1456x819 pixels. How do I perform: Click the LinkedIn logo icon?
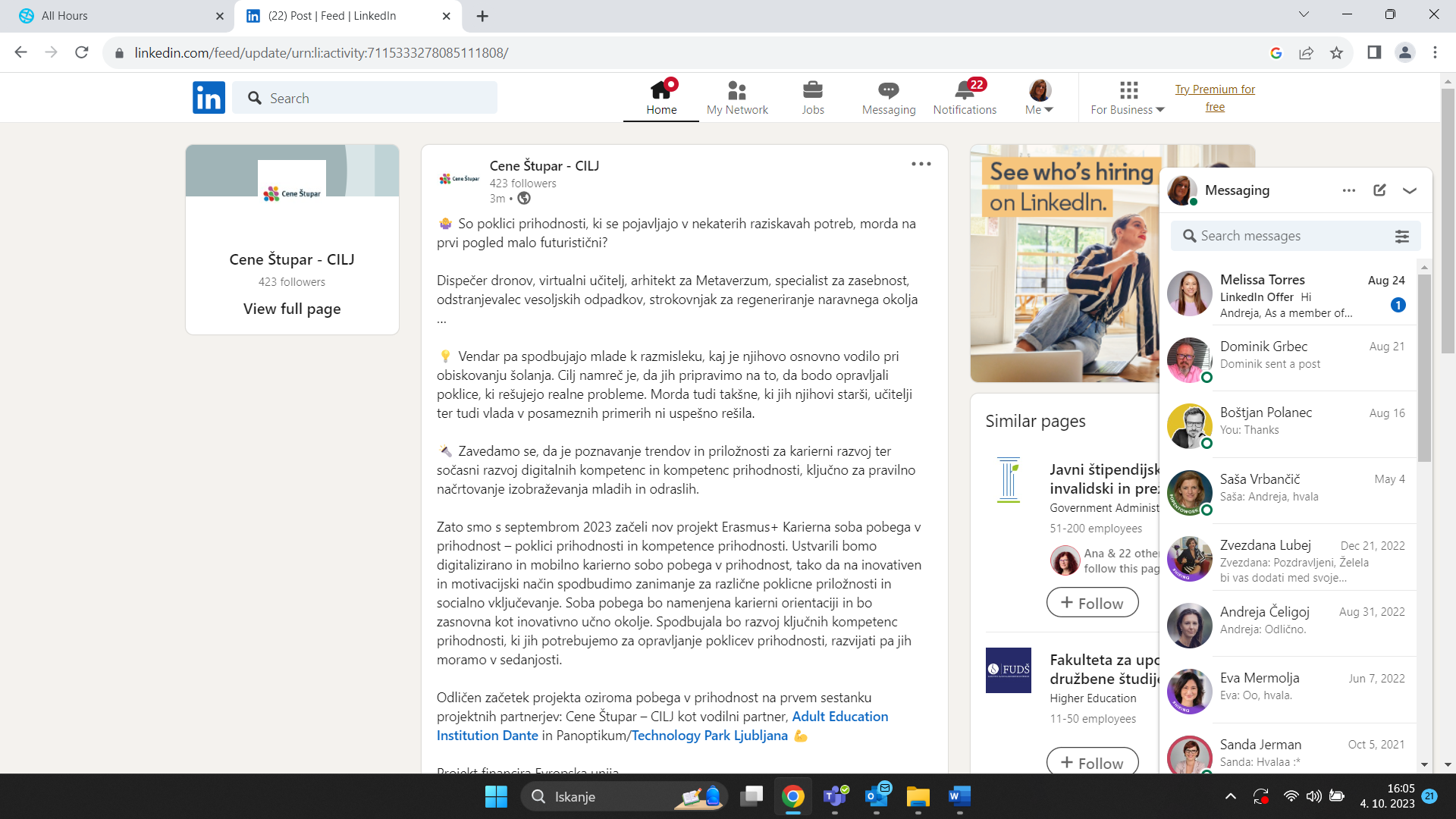pos(209,98)
